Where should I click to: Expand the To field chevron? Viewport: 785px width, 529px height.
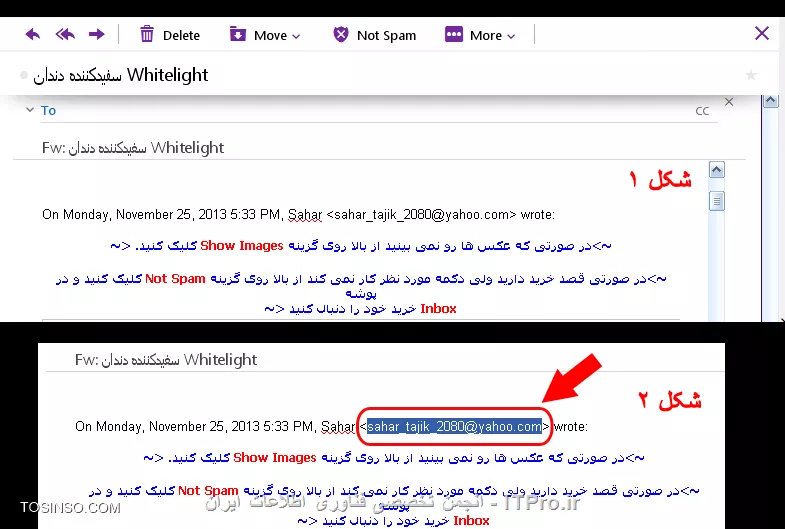coord(30,110)
